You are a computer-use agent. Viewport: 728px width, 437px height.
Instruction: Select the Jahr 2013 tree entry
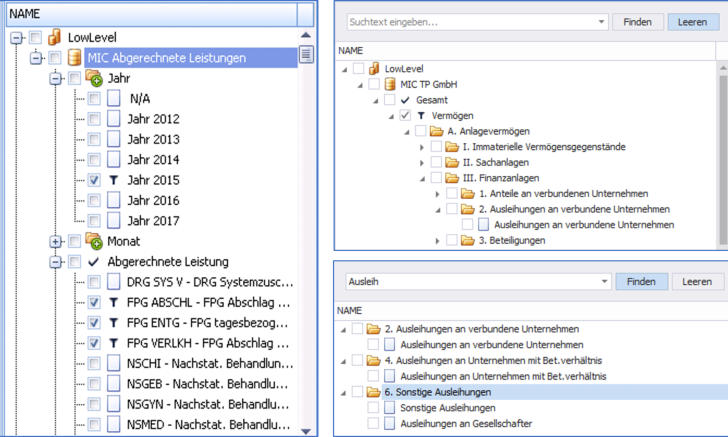point(154,140)
